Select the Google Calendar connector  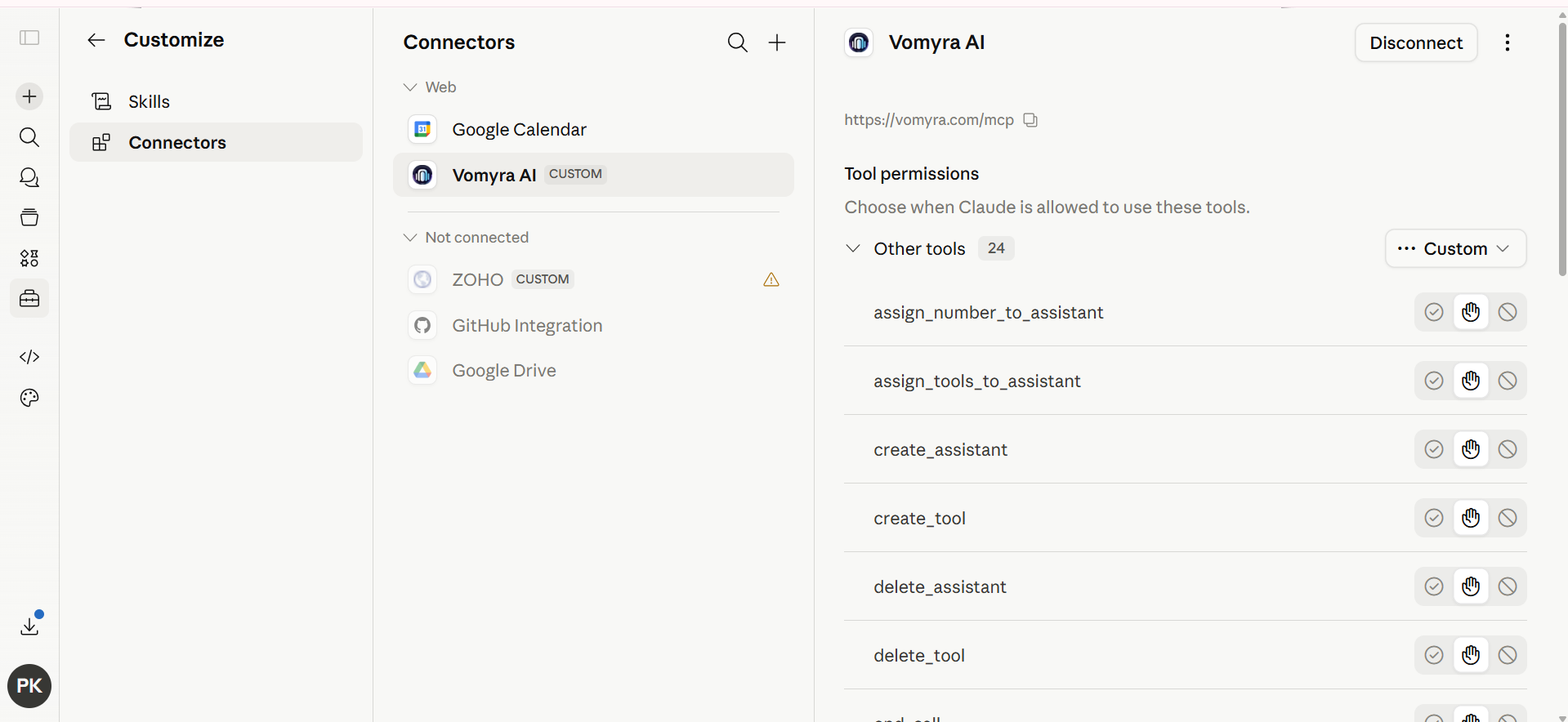(x=593, y=129)
